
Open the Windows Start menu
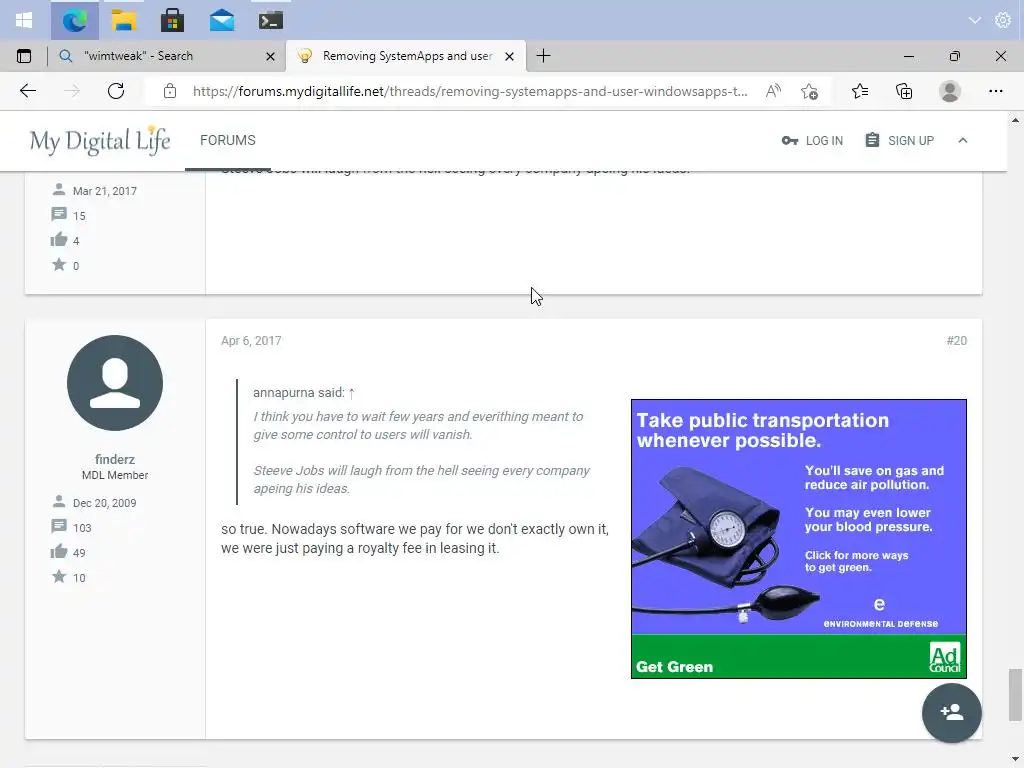click(x=24, y=20)
